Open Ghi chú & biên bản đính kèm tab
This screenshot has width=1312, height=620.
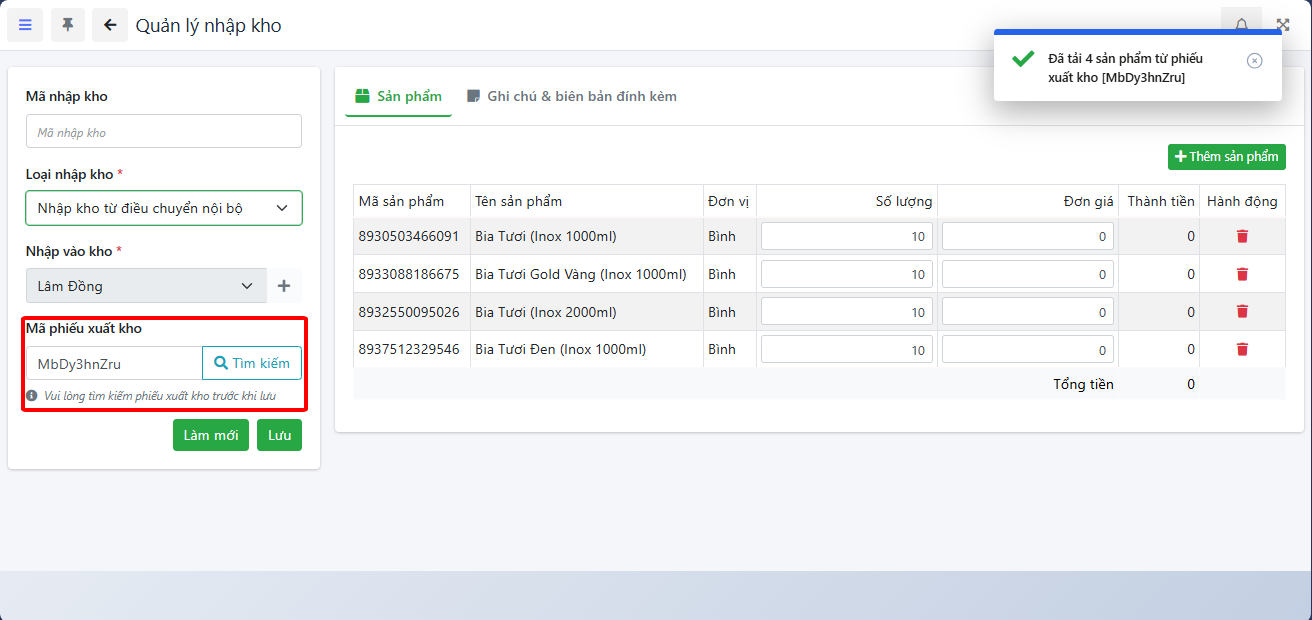pos(572,97)
